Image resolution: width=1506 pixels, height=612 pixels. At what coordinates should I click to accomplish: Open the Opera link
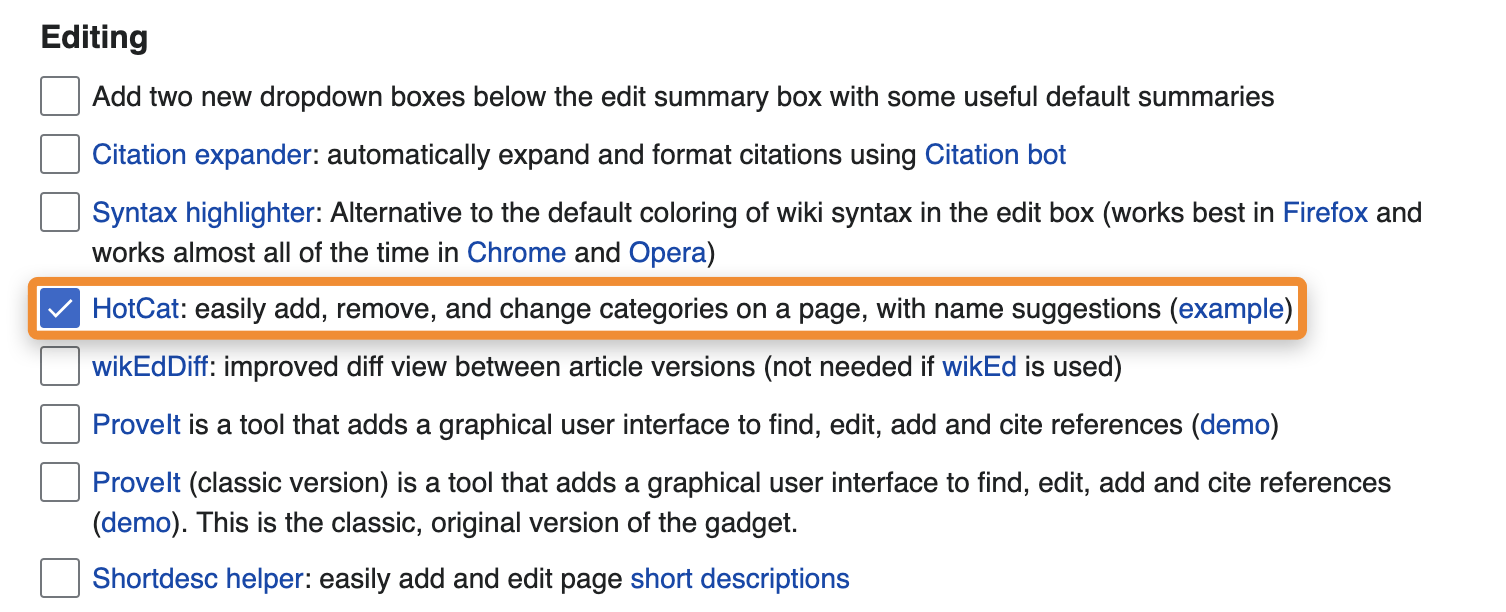coord(668,253)
